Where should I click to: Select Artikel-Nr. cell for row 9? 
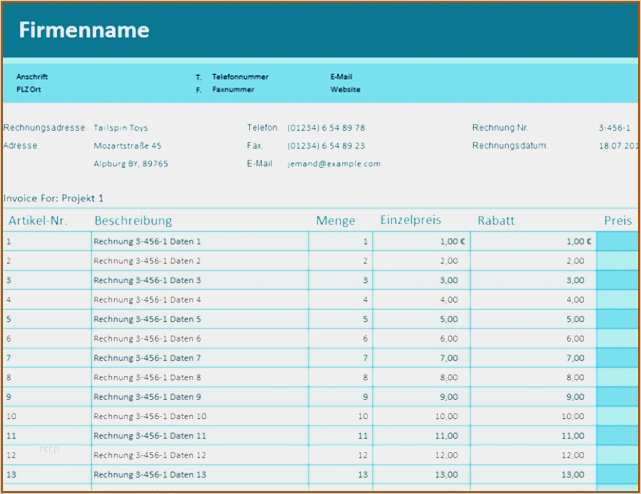(47, 397)
